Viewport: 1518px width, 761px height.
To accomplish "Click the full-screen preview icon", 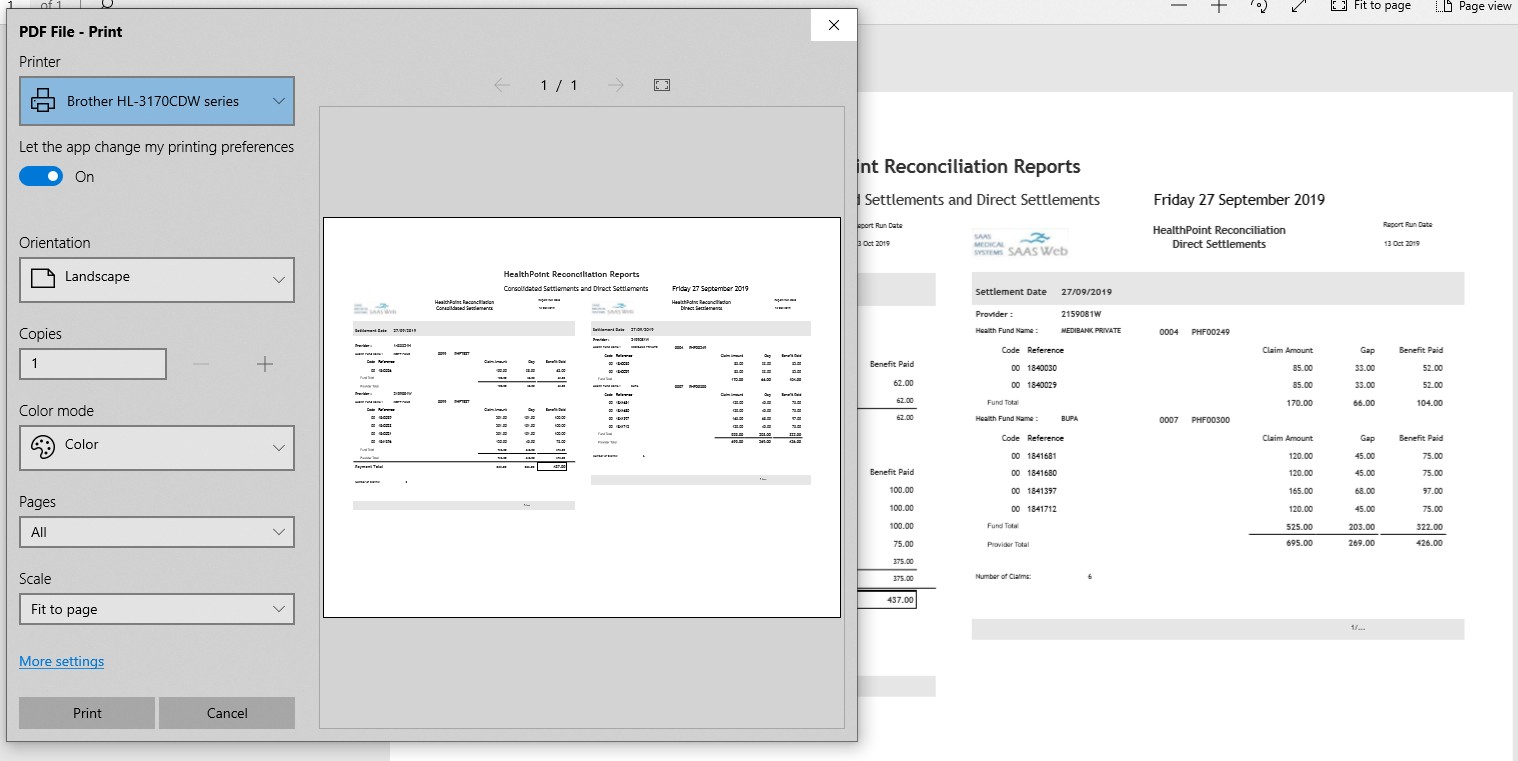I will pos(662,85).
